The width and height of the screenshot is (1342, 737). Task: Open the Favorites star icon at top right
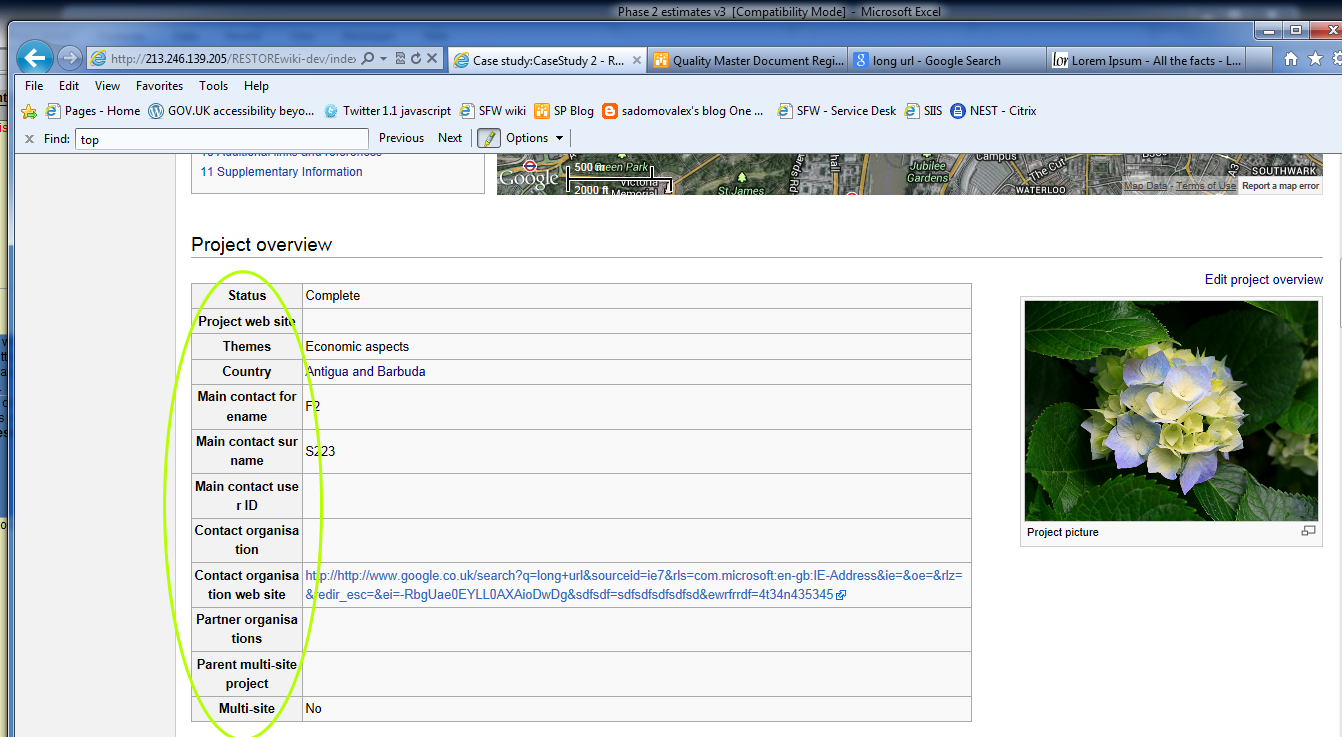(1312, 59)
